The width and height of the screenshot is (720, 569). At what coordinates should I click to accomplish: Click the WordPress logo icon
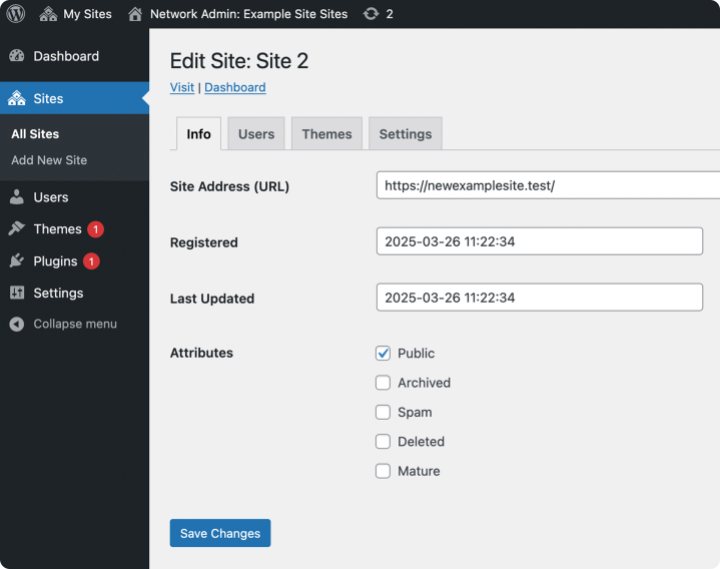tap(16, 14)
